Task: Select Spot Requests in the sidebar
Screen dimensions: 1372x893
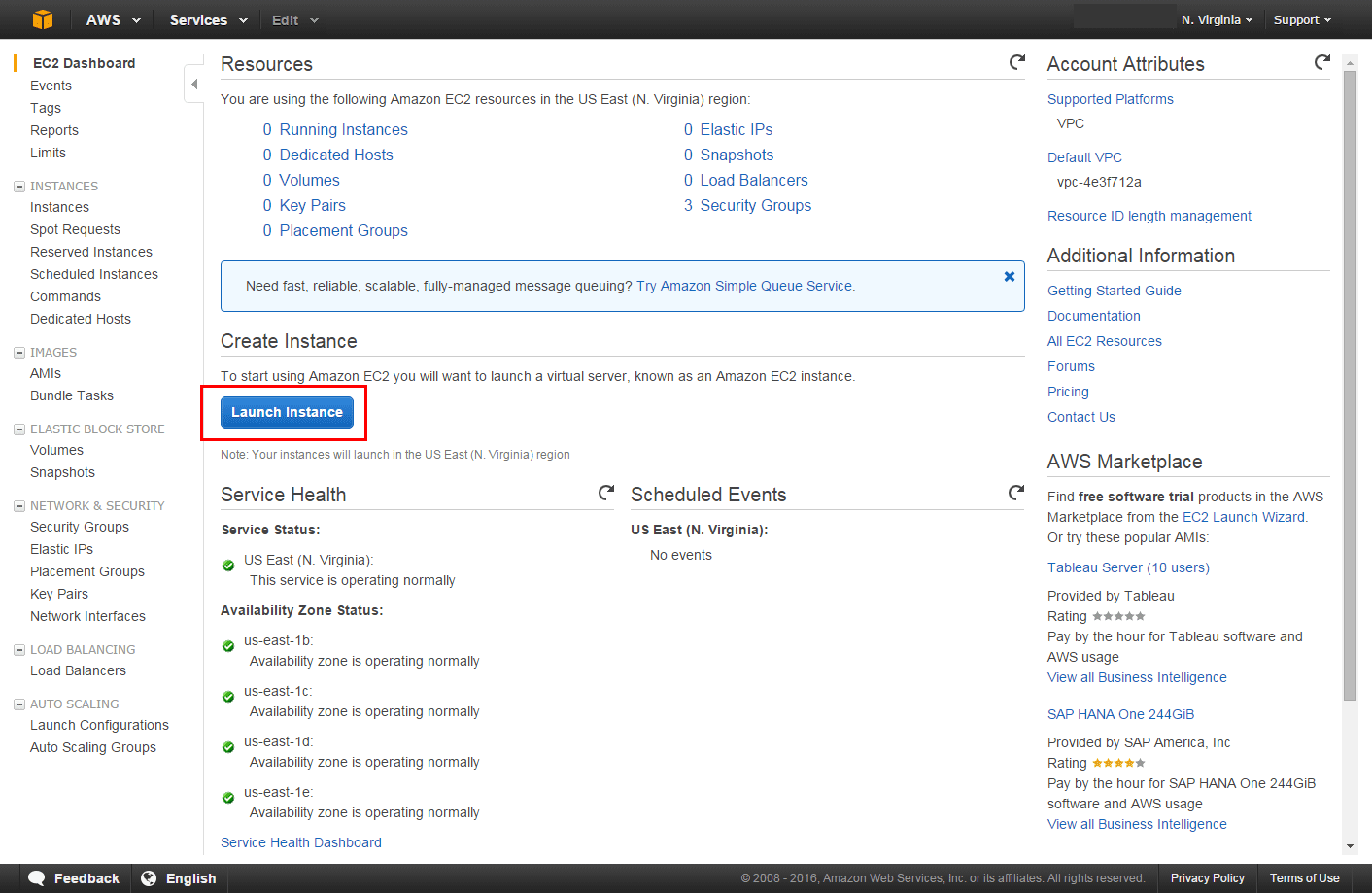Action: [x=75, y=230]
